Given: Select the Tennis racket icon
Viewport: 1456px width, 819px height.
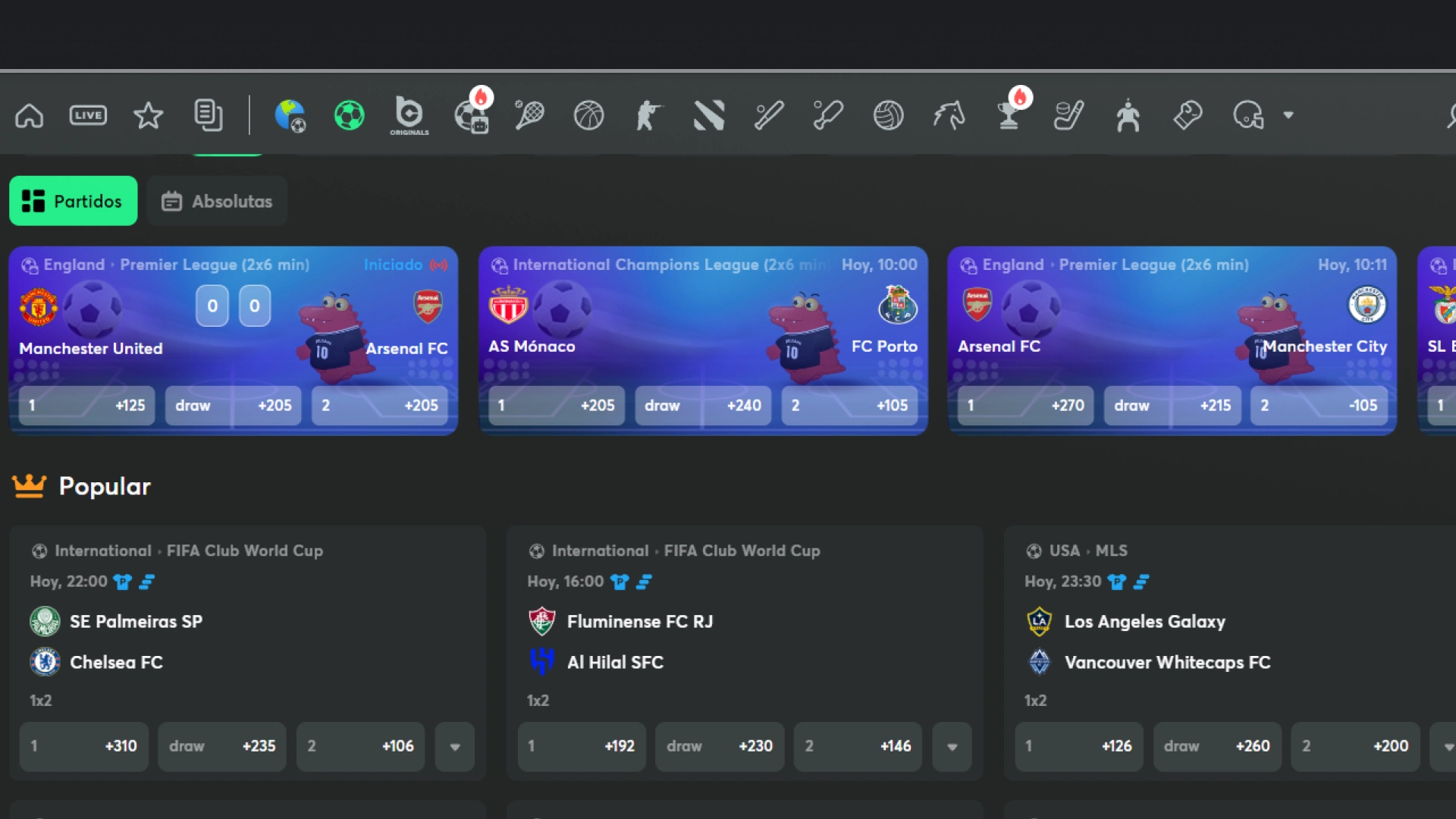Looking at the screenshot, I should pos(529,115).
